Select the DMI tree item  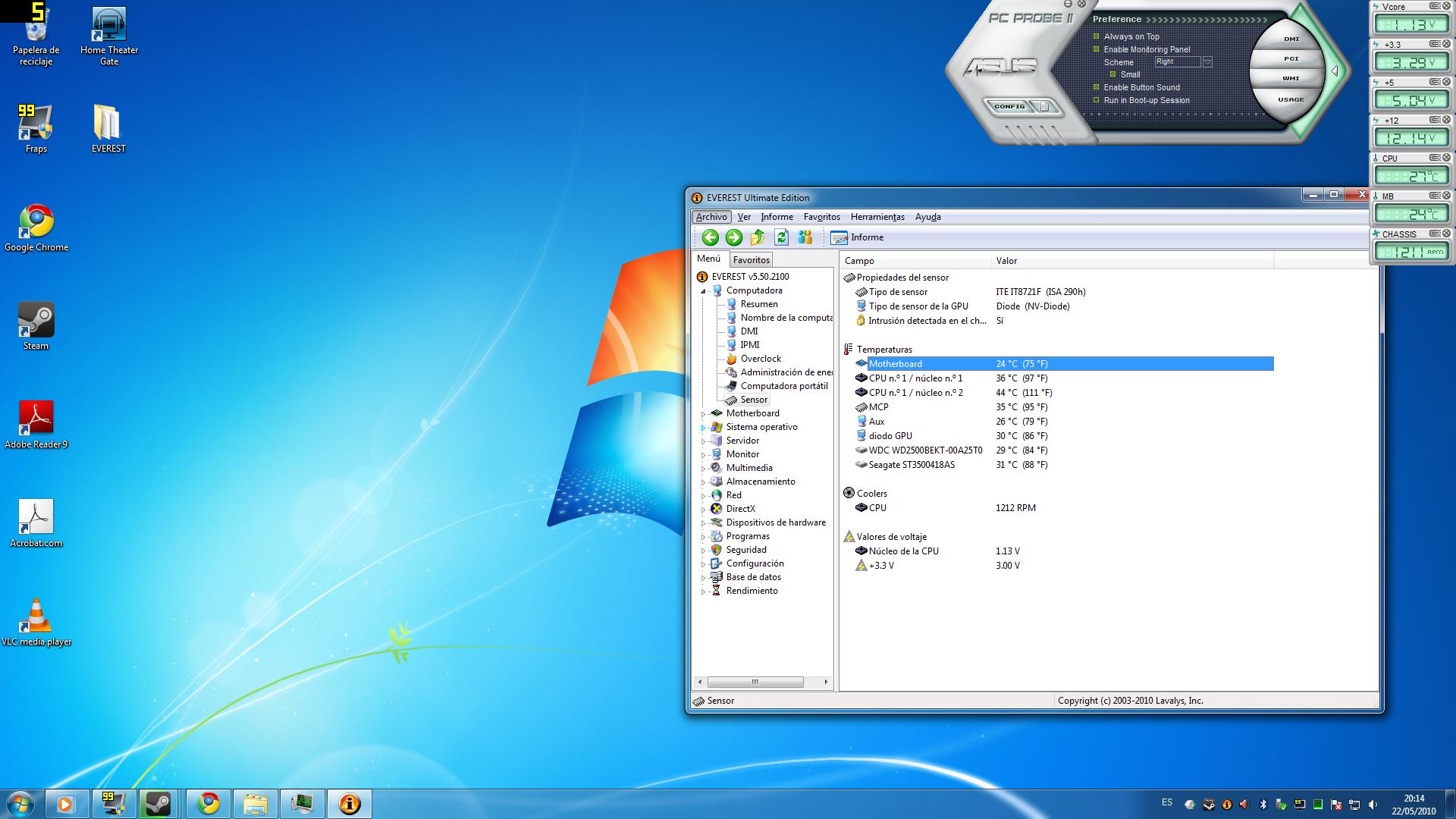749,331
